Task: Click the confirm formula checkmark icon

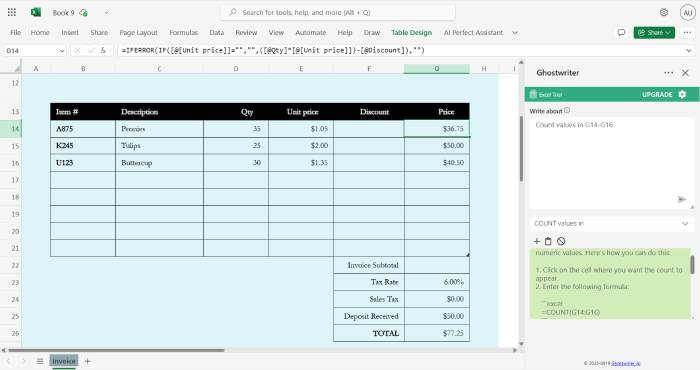Action: click(91, 50)
